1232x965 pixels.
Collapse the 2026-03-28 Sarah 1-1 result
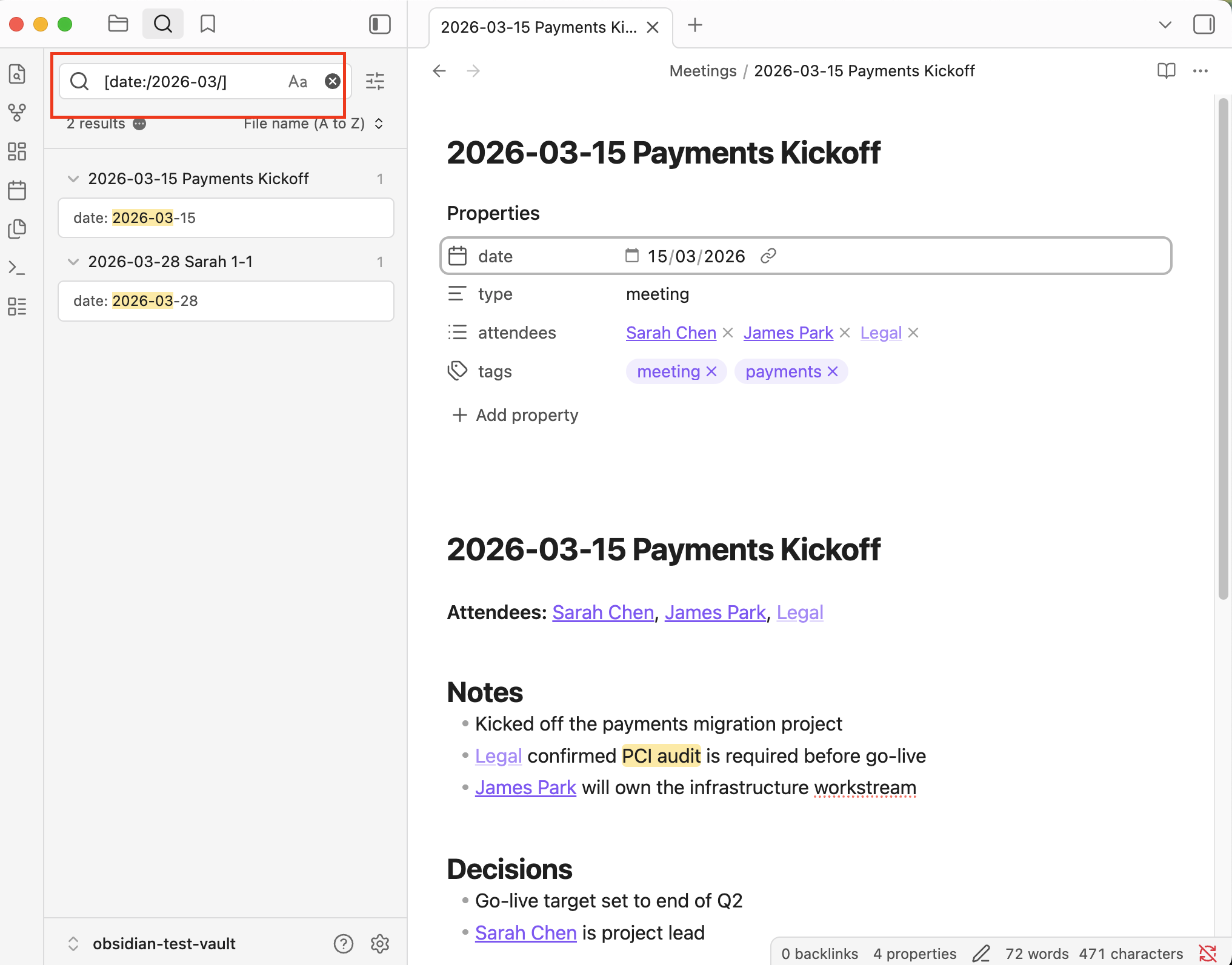pyautogui.click(x=73, y=261)
